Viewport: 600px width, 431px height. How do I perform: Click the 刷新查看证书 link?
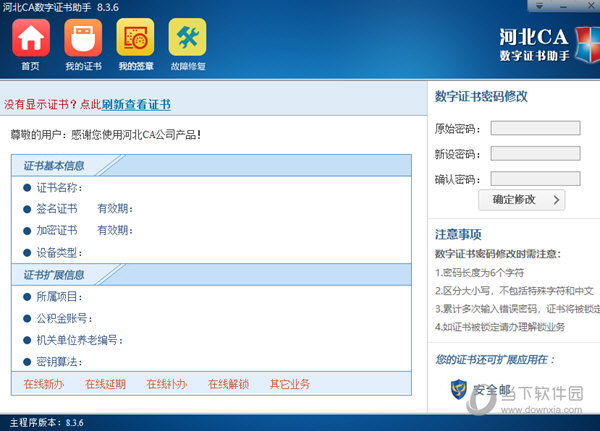tap(136, 104)
